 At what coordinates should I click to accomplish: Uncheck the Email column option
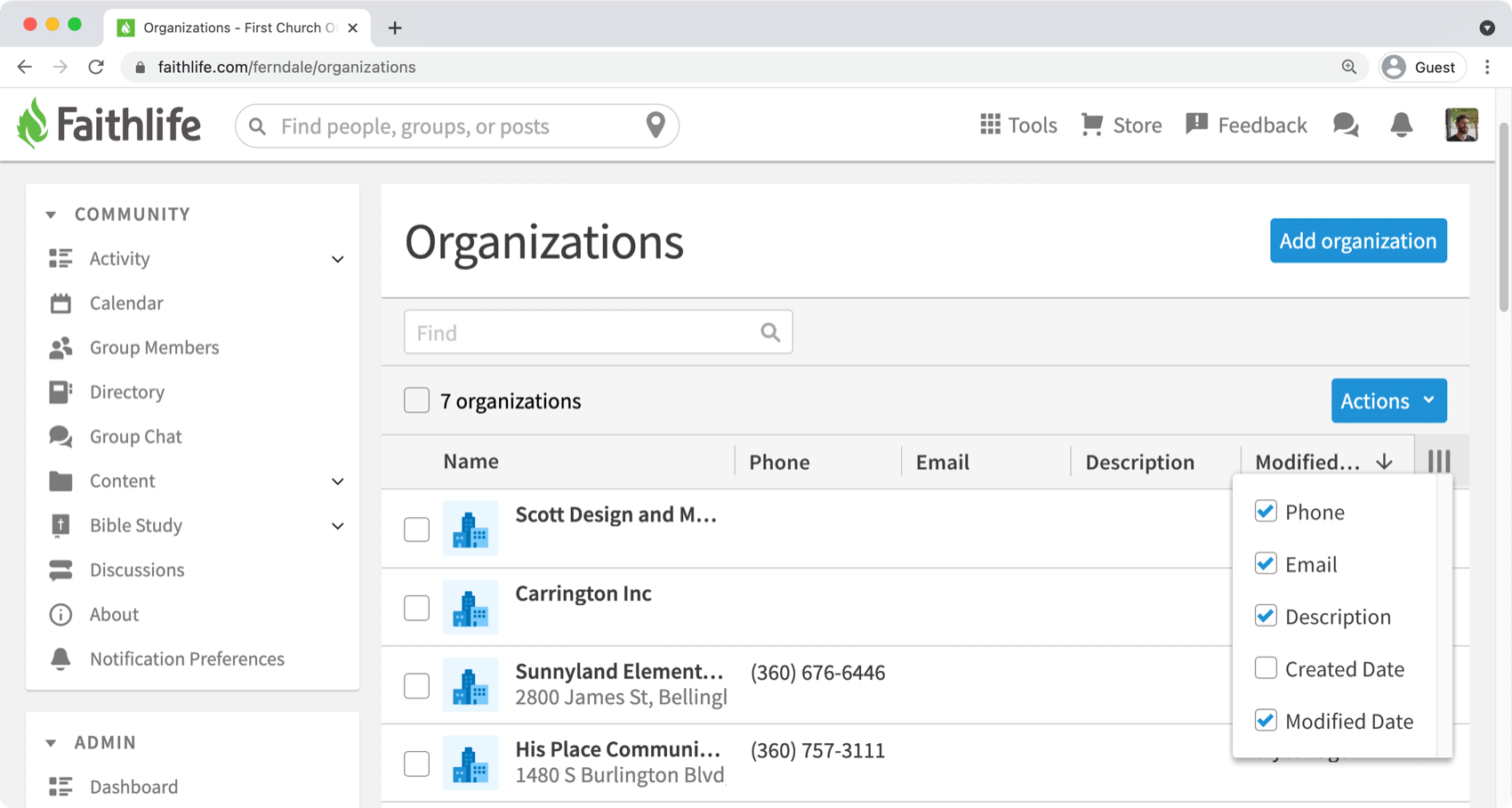[x=1266, y=563]
